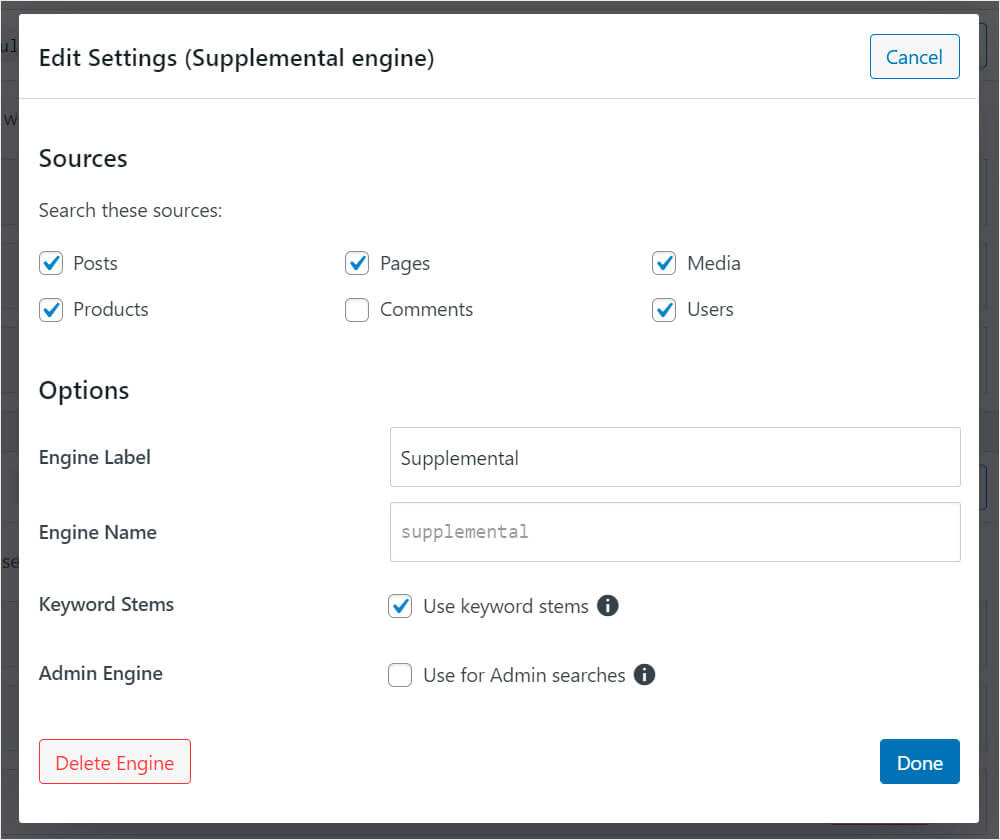This screenshot has width=1000, height=840.
Task: Uncheck the Users source checkbox
Action: click(664, 310)
